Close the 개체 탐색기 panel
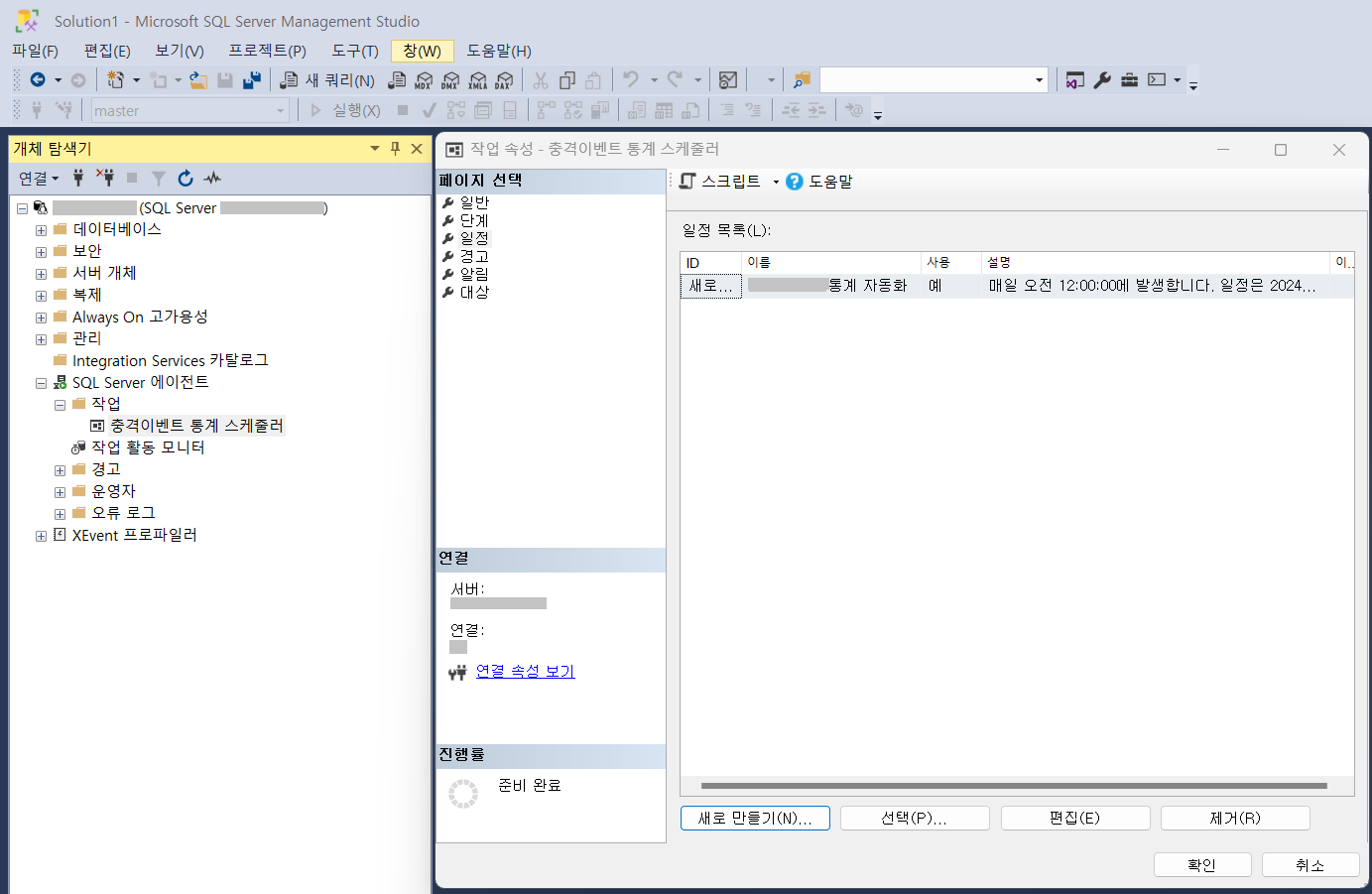This screenshot has height=894, width=1372. (417, 149)
